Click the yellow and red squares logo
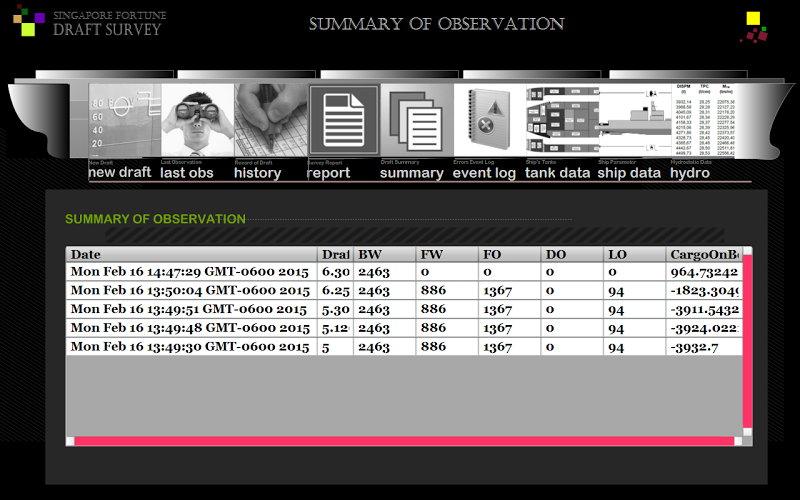 click(x=754, y=28)
